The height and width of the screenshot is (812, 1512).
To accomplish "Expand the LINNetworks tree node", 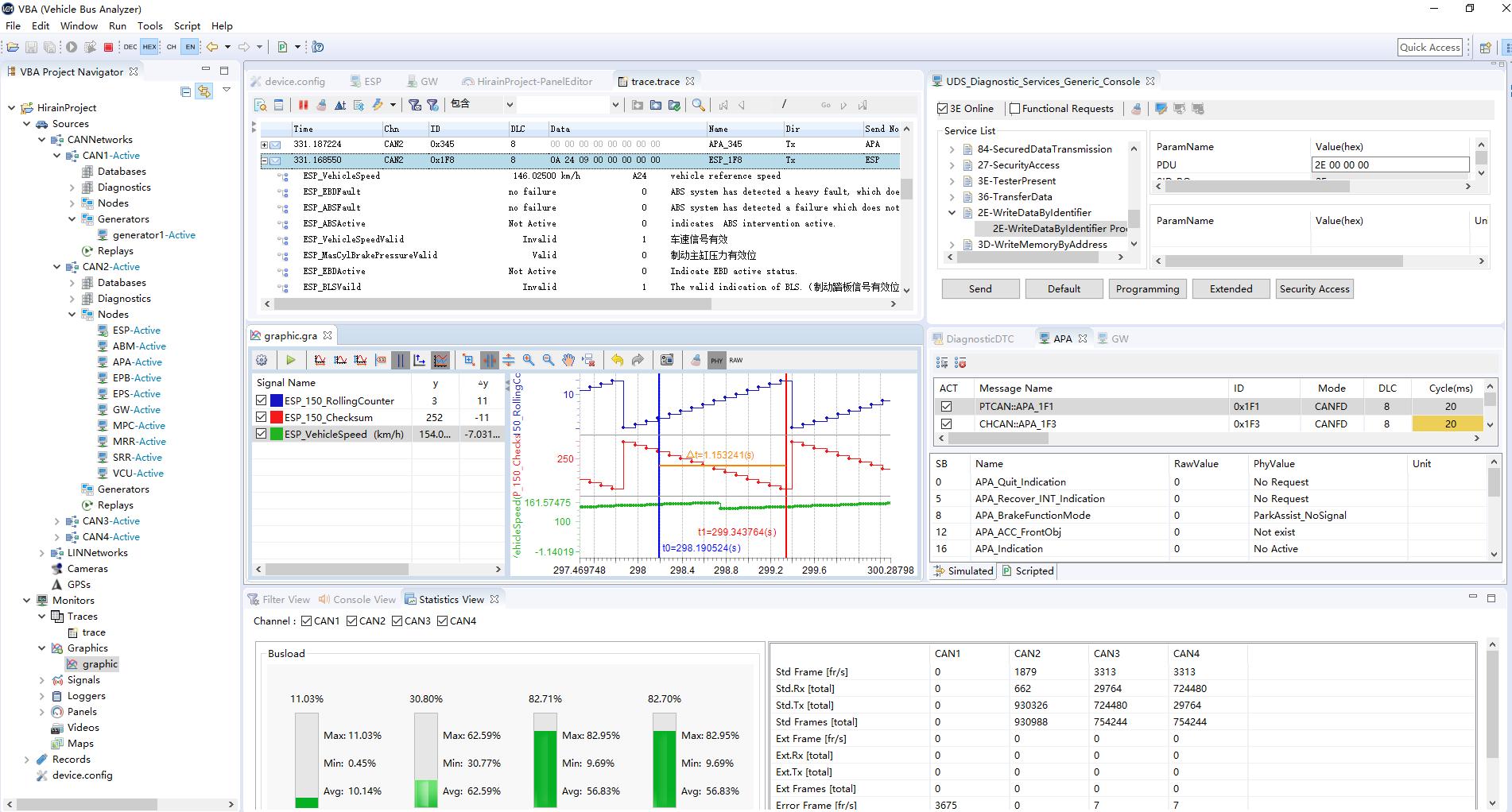I will [x=41, y=553].
